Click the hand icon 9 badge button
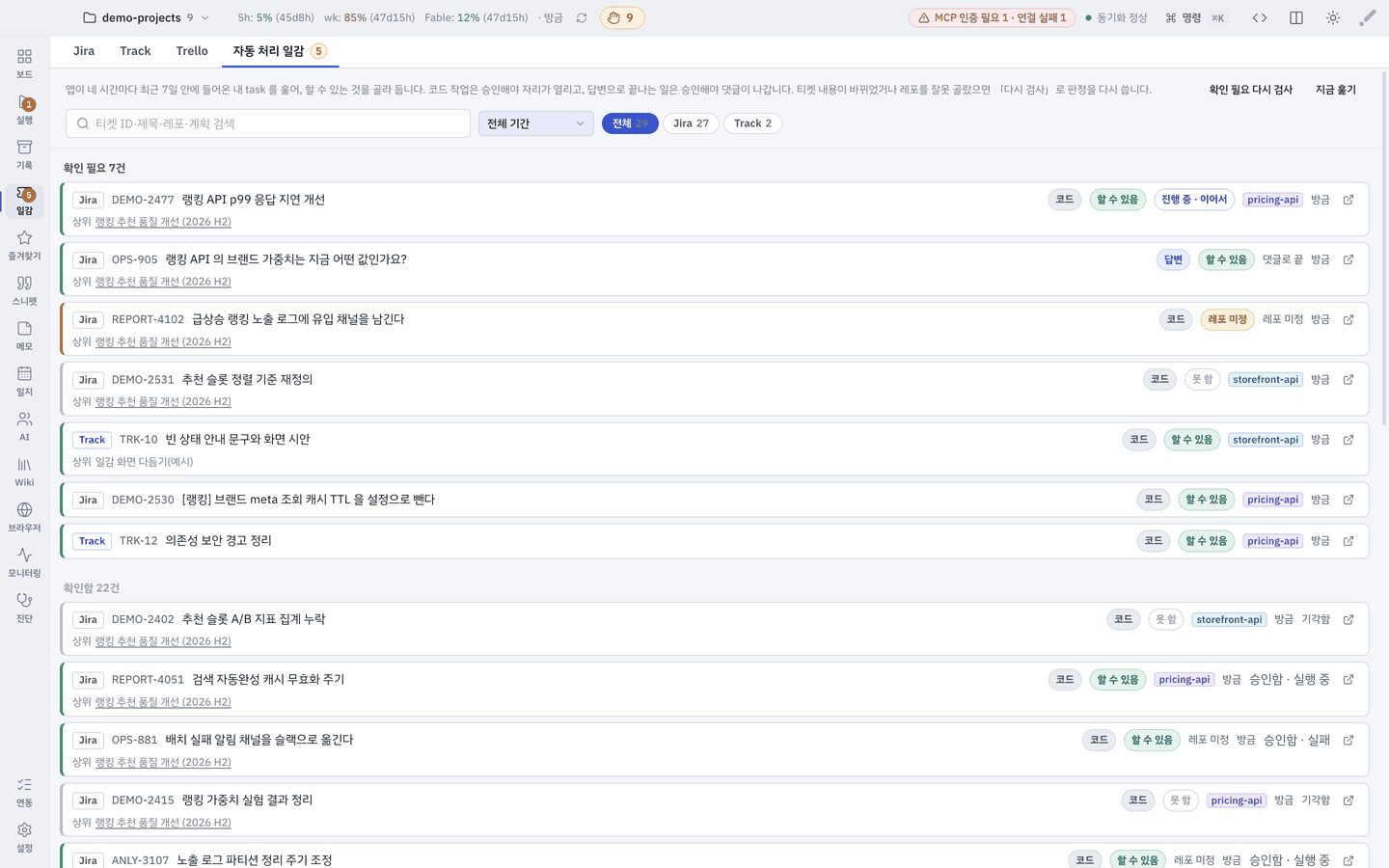Image resolution: width=1389 pixels, height=868 pixels. [622, 17]
